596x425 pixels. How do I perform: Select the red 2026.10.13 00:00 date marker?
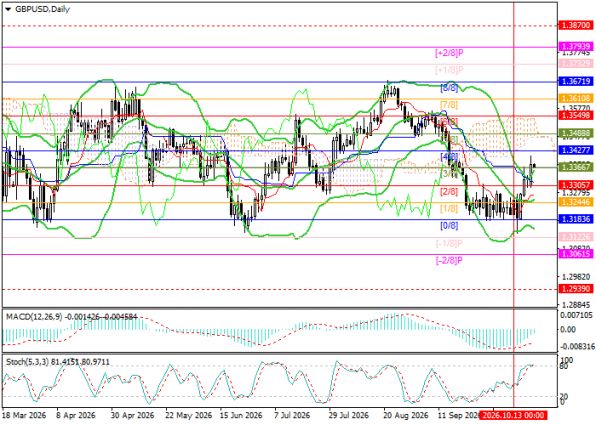[x=513, y=415]
